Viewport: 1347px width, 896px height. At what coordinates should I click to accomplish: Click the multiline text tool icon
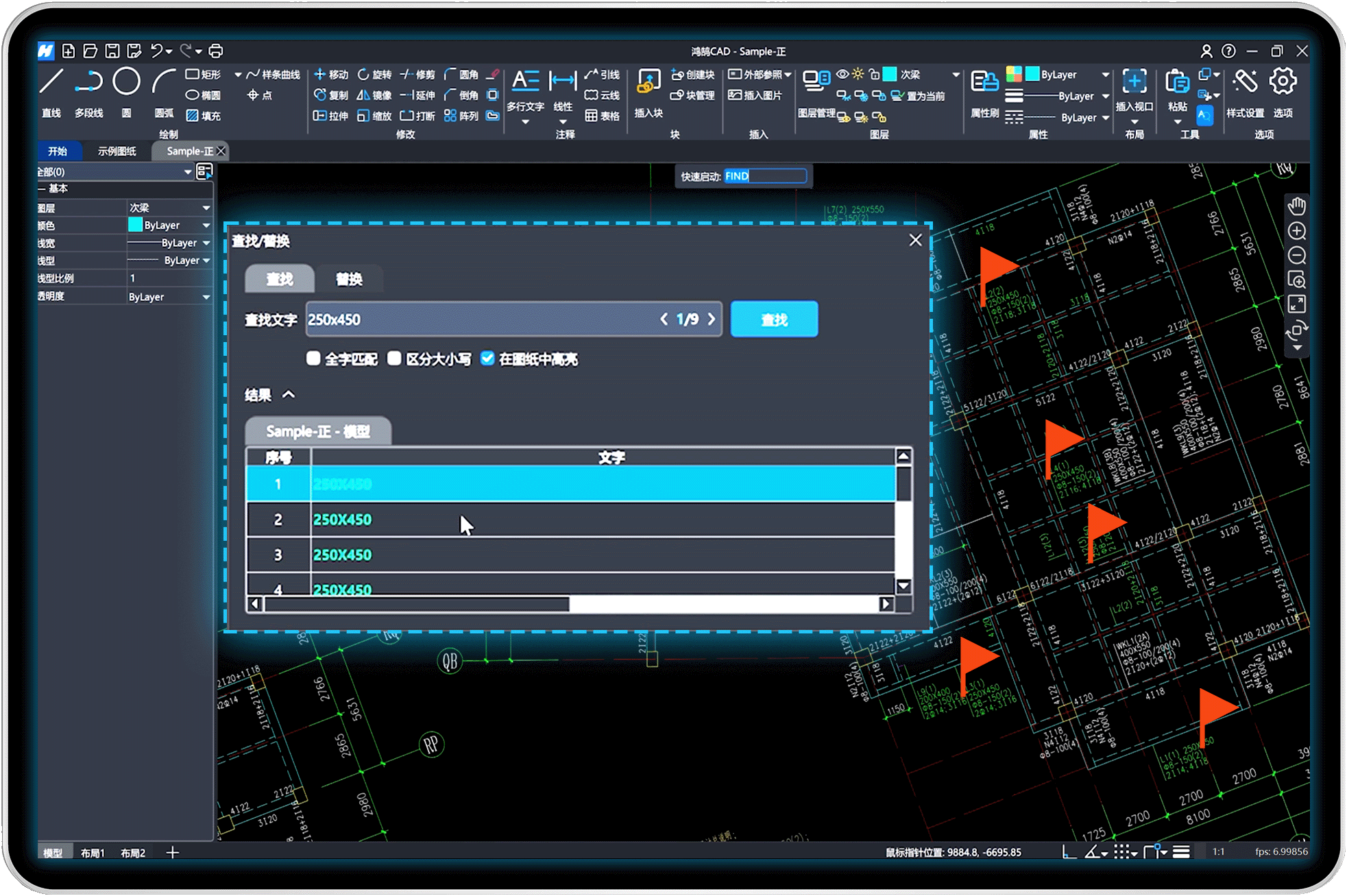[525, 82]
